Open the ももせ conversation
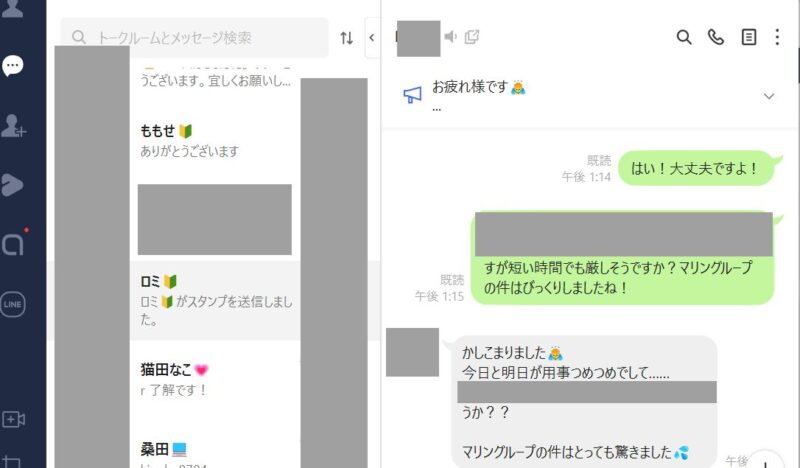This screenshot has height=468, width=800. (x=214, y=140)
